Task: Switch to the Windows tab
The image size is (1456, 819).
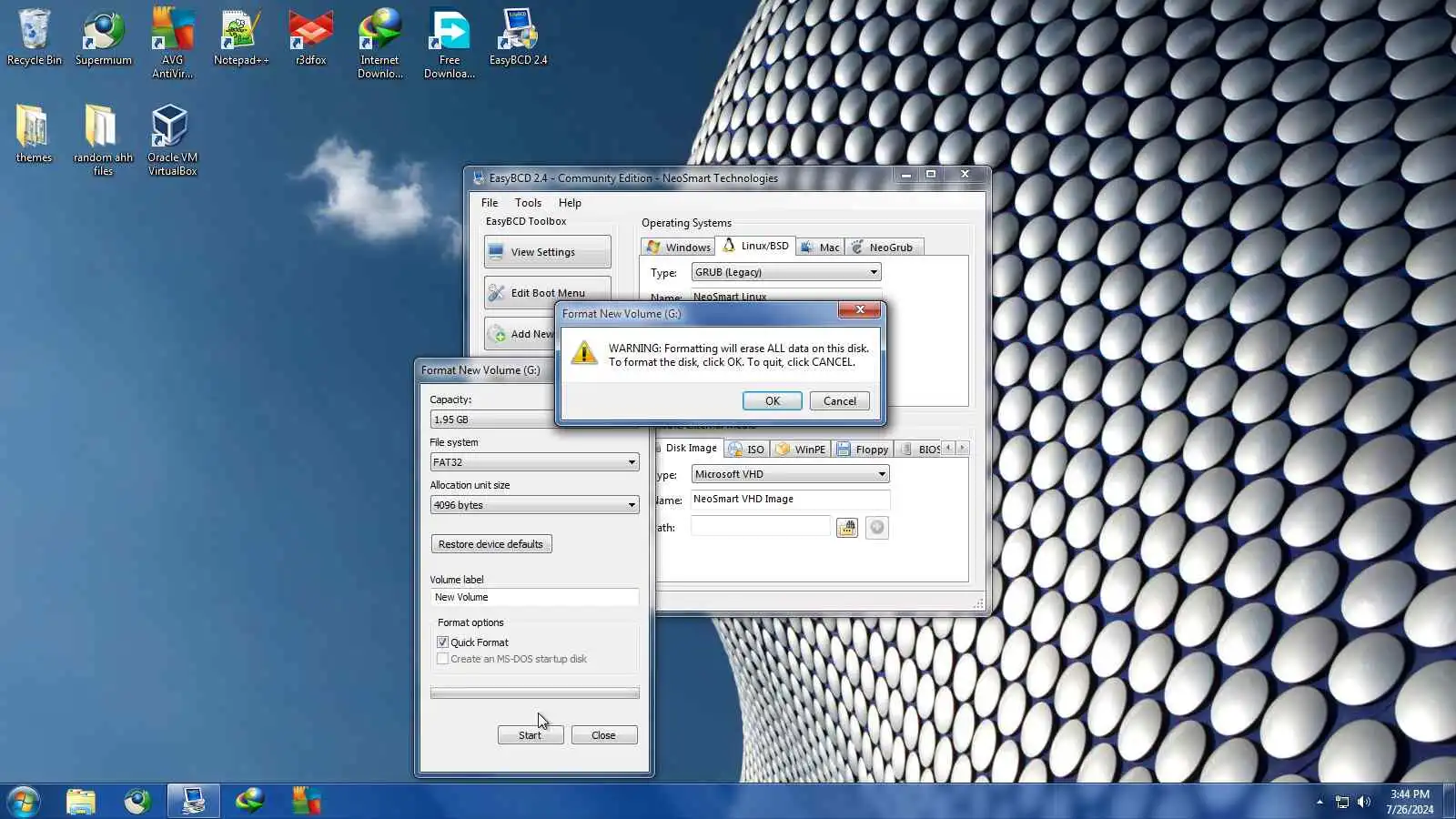Action: tap(678, 248)
